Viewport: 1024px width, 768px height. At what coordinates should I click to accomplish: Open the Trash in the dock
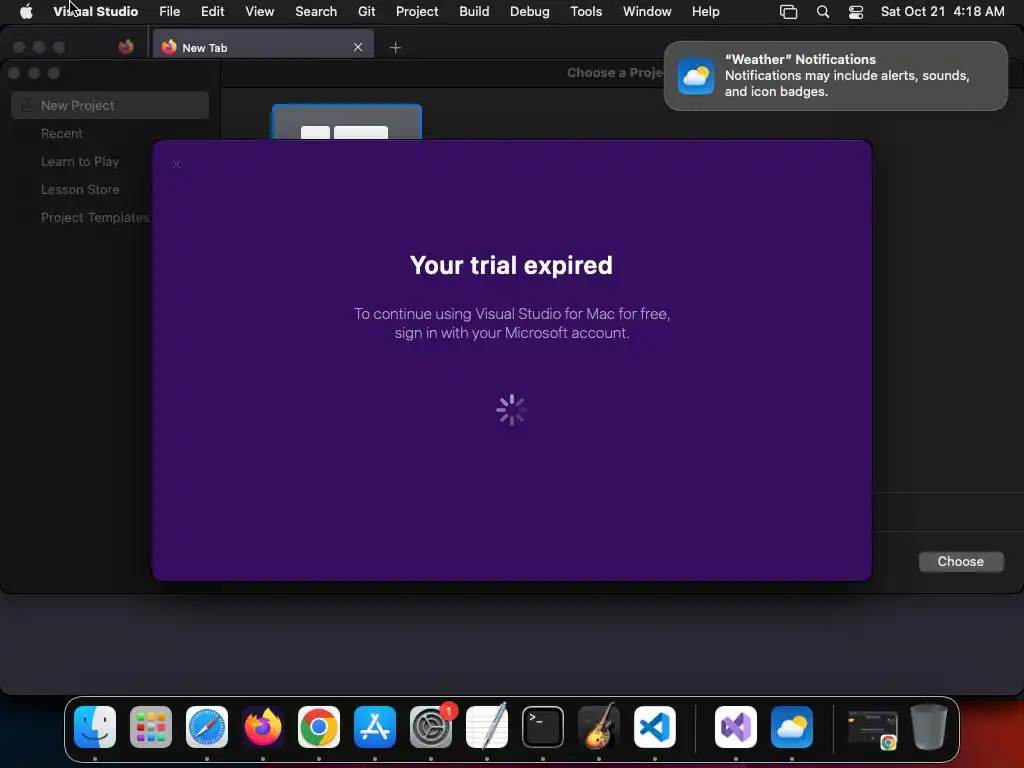(x=929, y=727)
